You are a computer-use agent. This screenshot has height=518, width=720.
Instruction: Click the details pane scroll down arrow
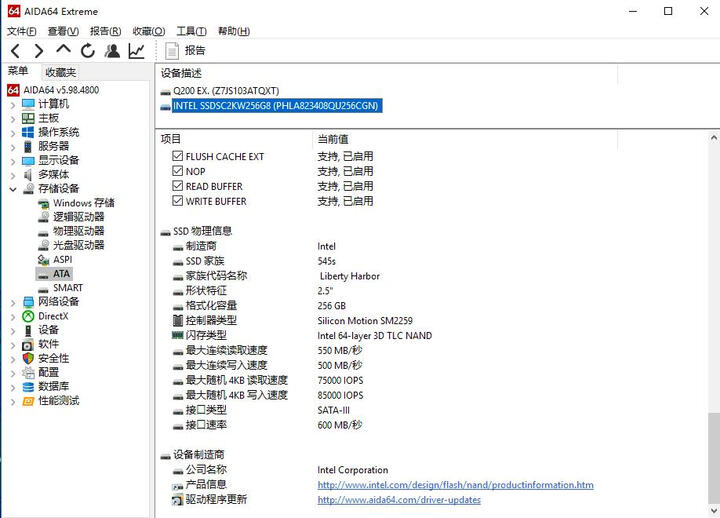pos(714,511)
